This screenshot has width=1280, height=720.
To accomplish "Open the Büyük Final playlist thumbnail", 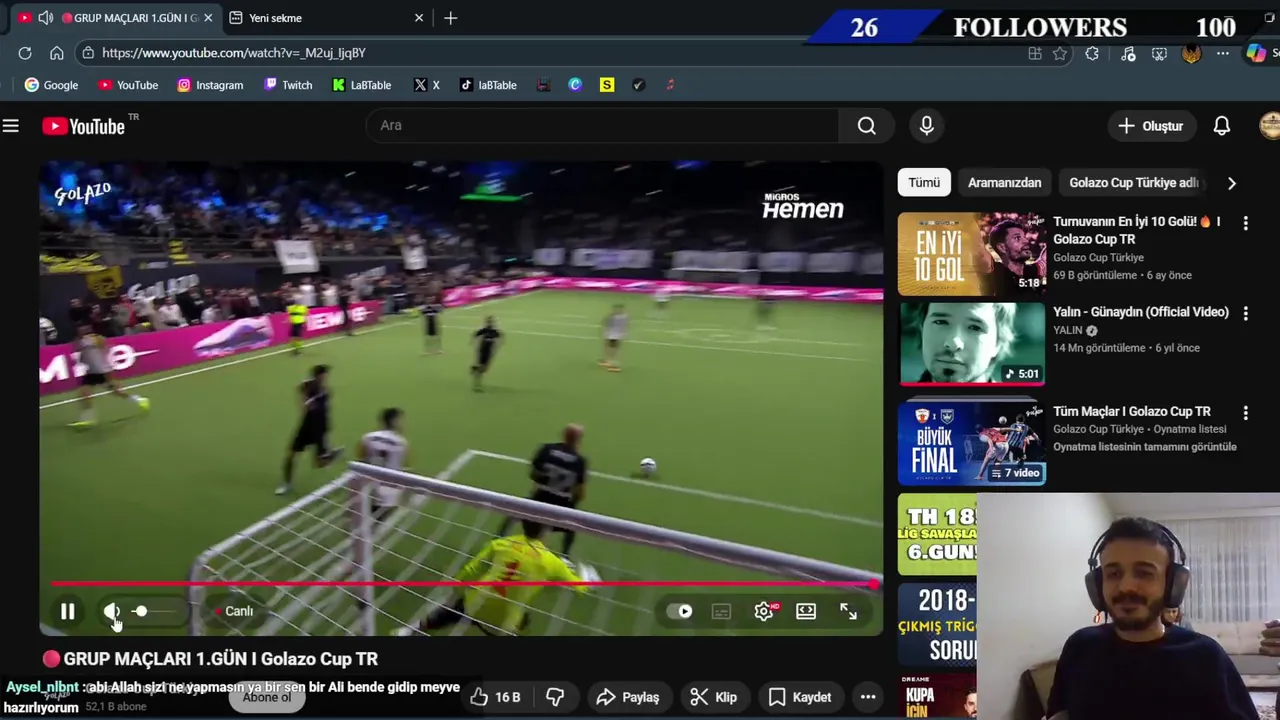I will click(x=972, y=443).
